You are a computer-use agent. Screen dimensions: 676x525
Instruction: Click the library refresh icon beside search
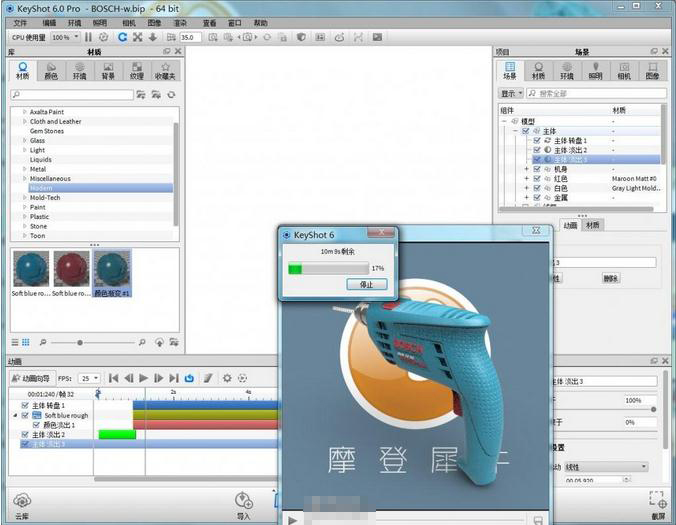click(172, 94)
